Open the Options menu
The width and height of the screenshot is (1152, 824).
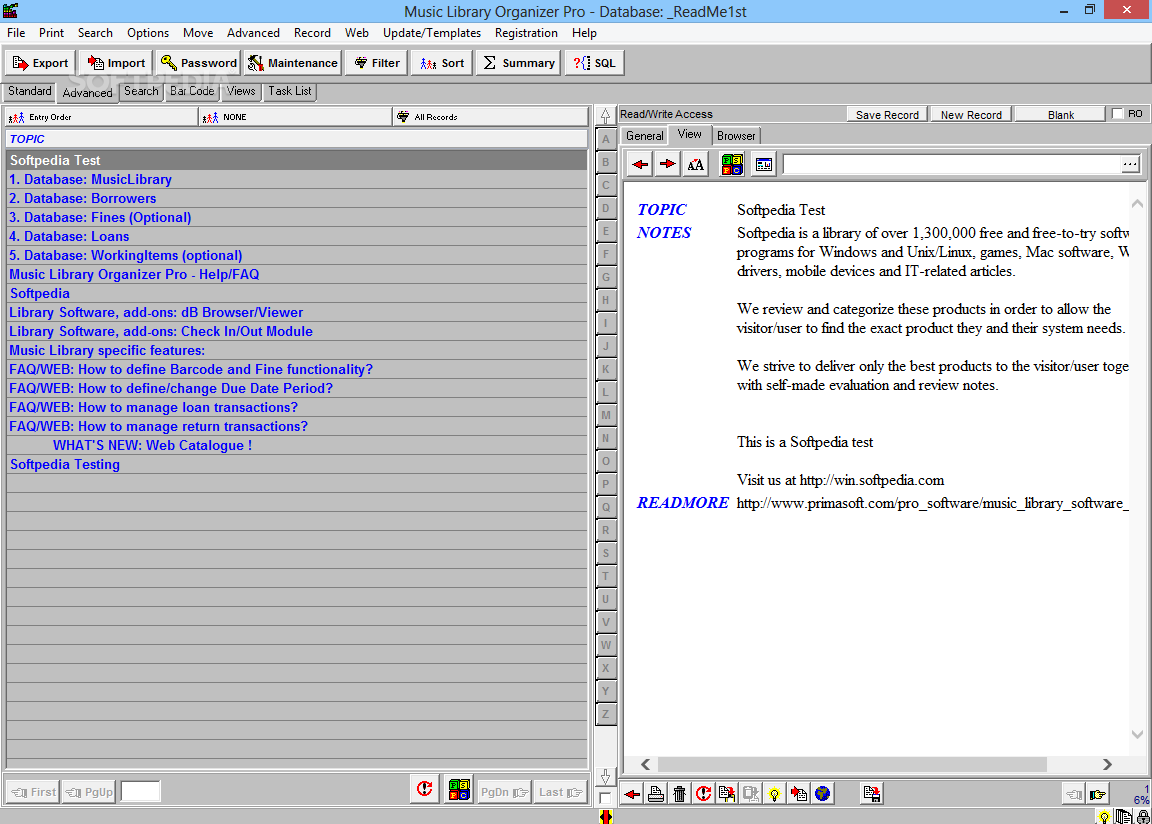point(148,33)
